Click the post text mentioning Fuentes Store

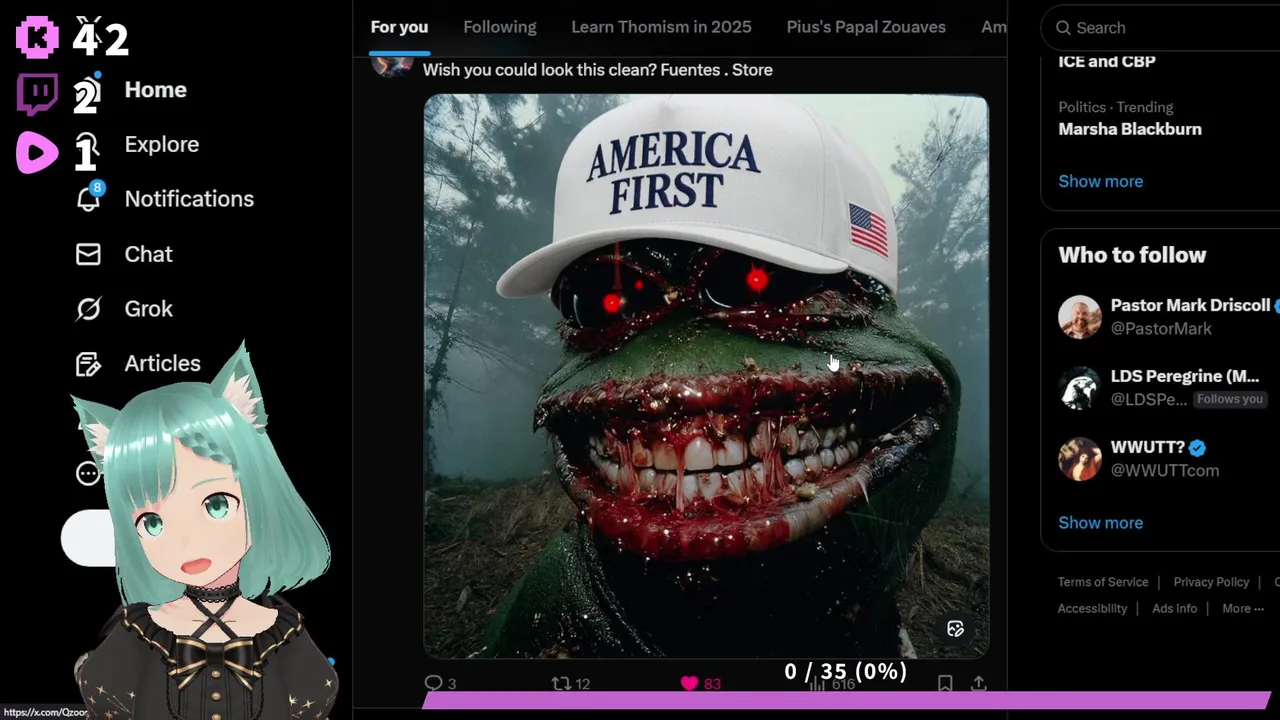point(598,70)
